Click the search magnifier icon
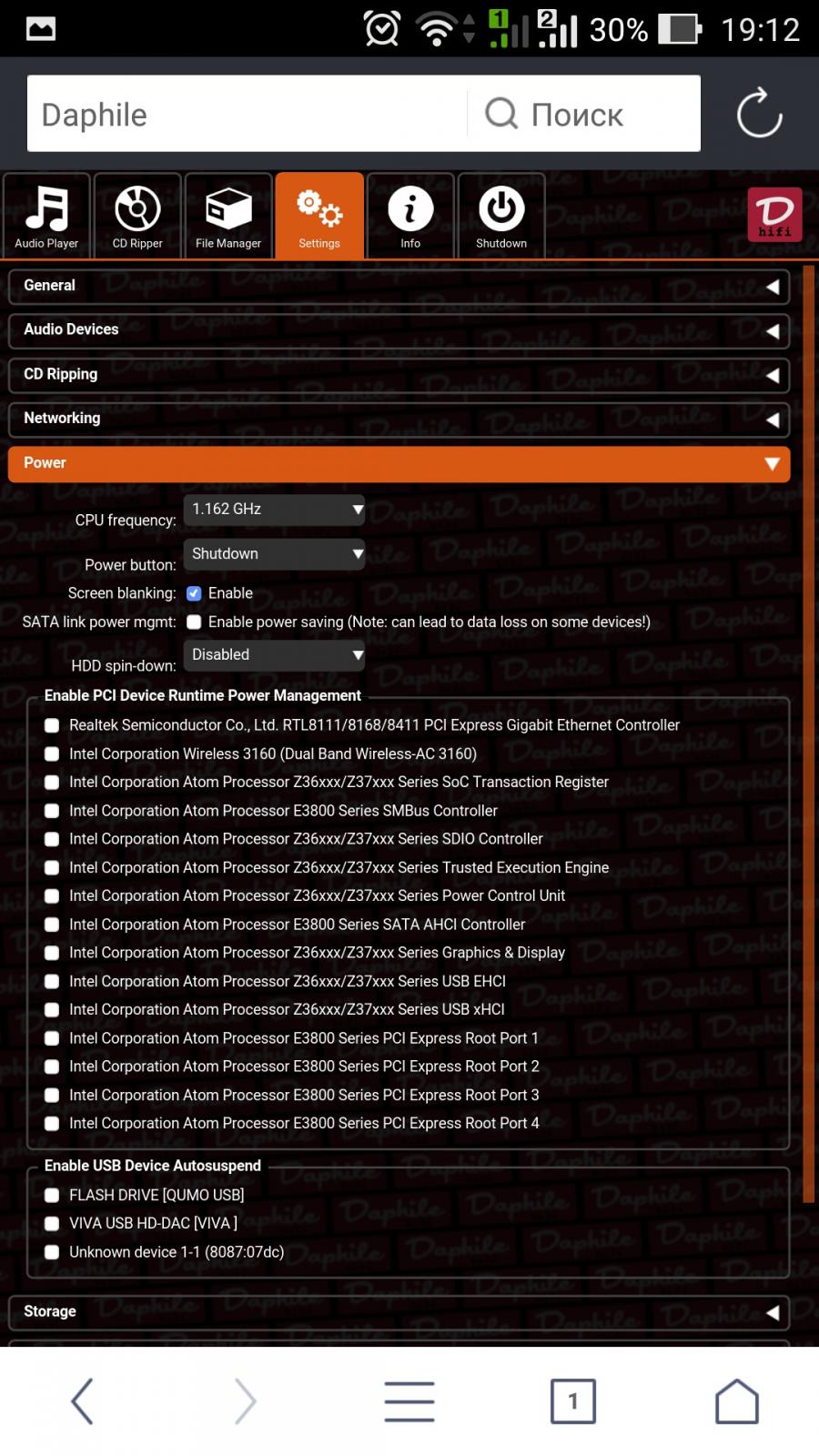Viewport: 819px width, 1456px height. 500,114
